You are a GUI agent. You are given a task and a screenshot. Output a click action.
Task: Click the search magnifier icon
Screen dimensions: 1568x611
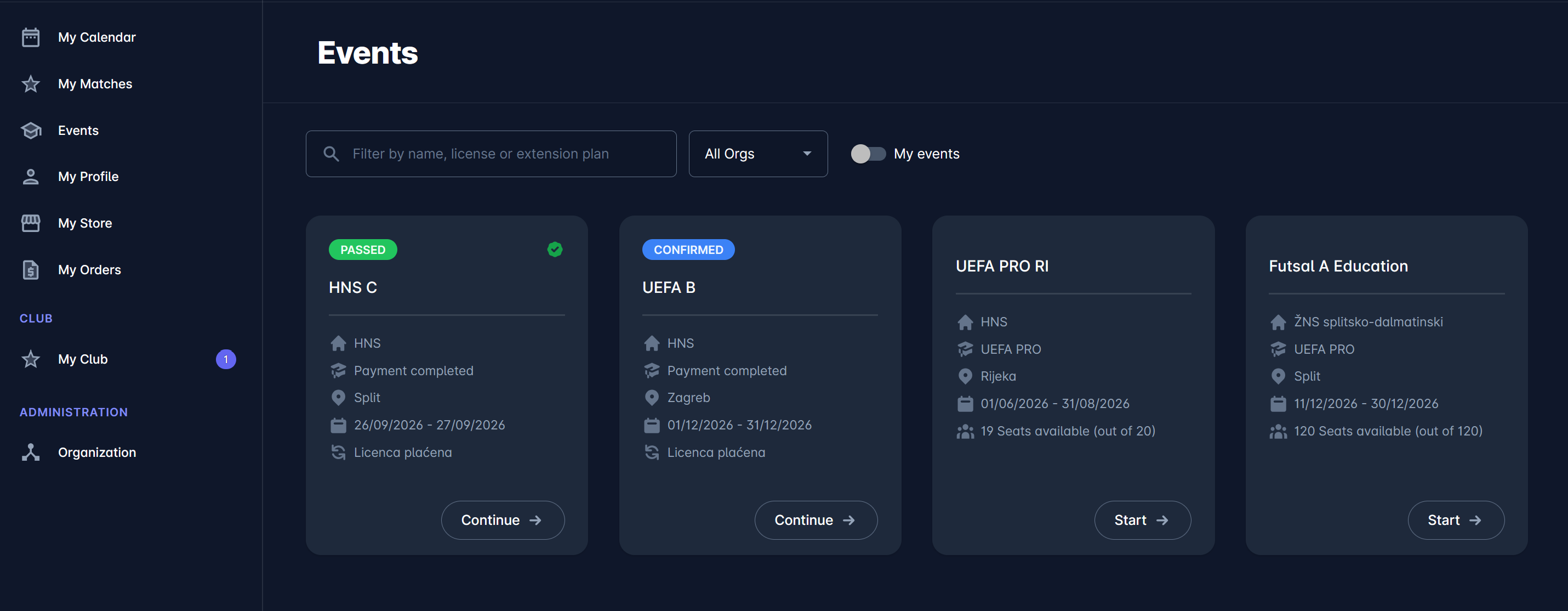click(331, 154)
